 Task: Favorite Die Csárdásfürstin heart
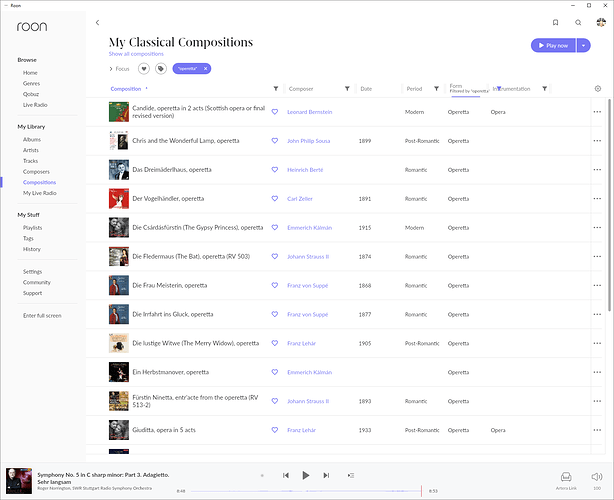pyautogui.click(x=275, y=227)
